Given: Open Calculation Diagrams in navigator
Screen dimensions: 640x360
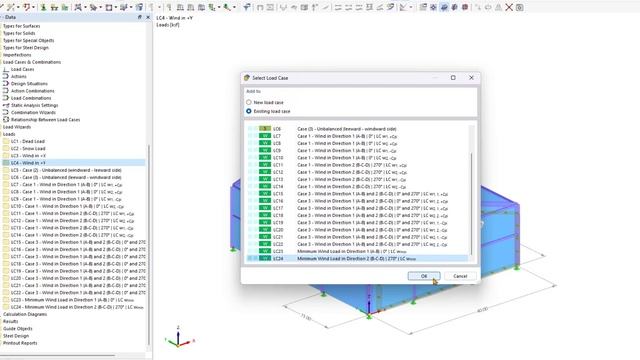Looking at the screenshot, I should tap(25, 314).
